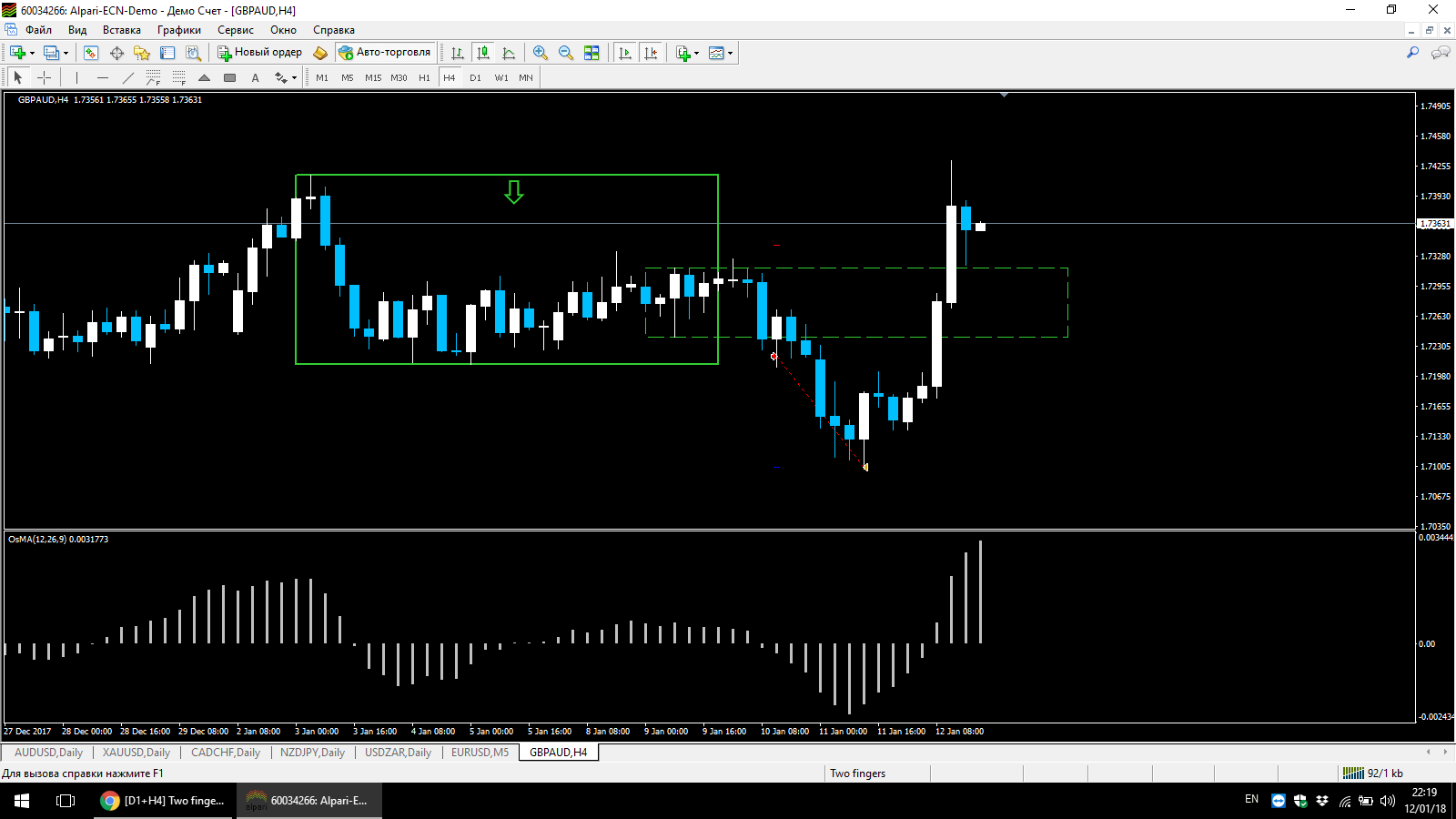Switch chart to candlesticks
Image resolution: width=1456 pixels, height=819 pixels.
483,53
